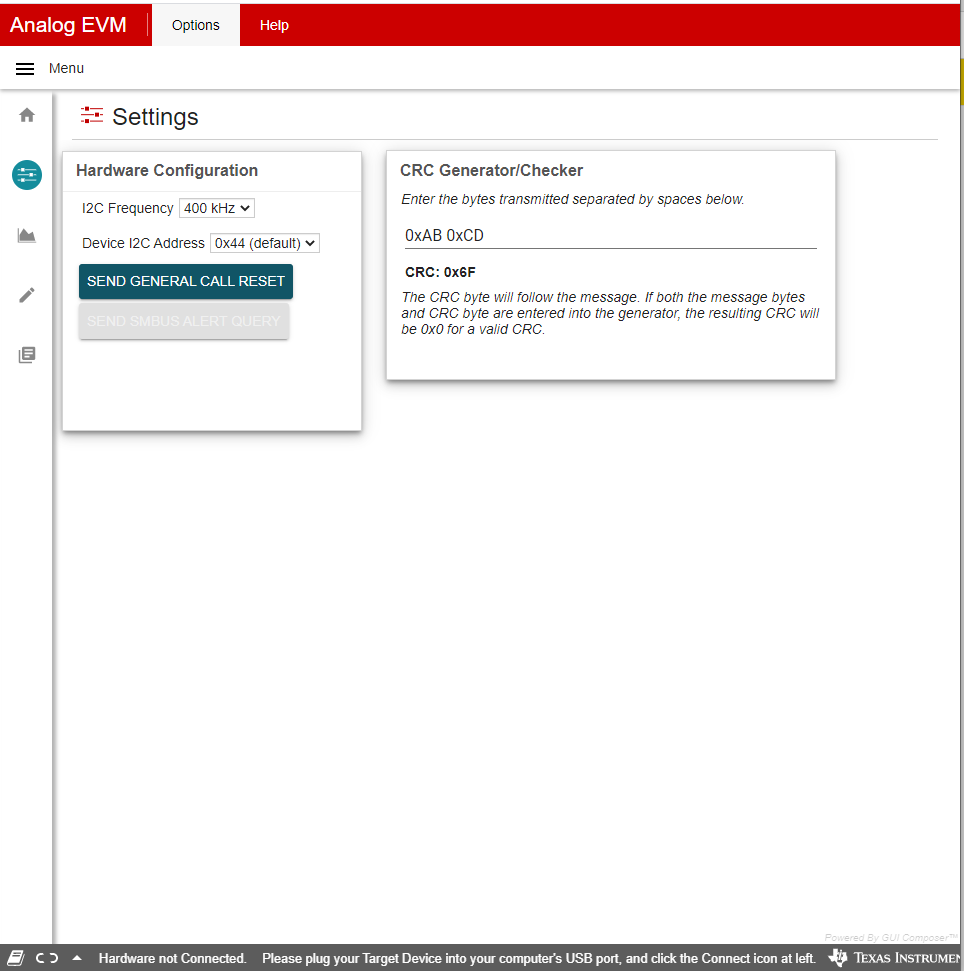Screen dimensions: 964x971
Task: Open the I2C Frequency dropdown
Action: (x=217, y=208)
